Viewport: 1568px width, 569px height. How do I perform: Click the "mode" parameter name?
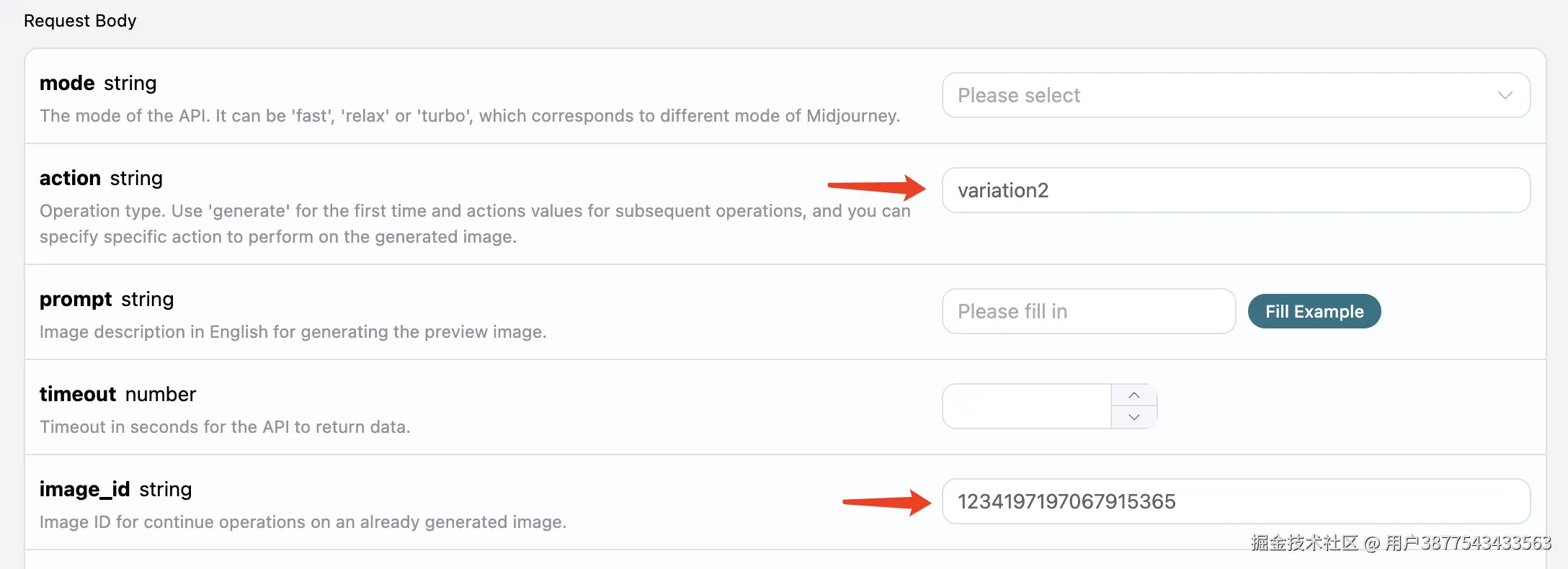tap(67, 84)
